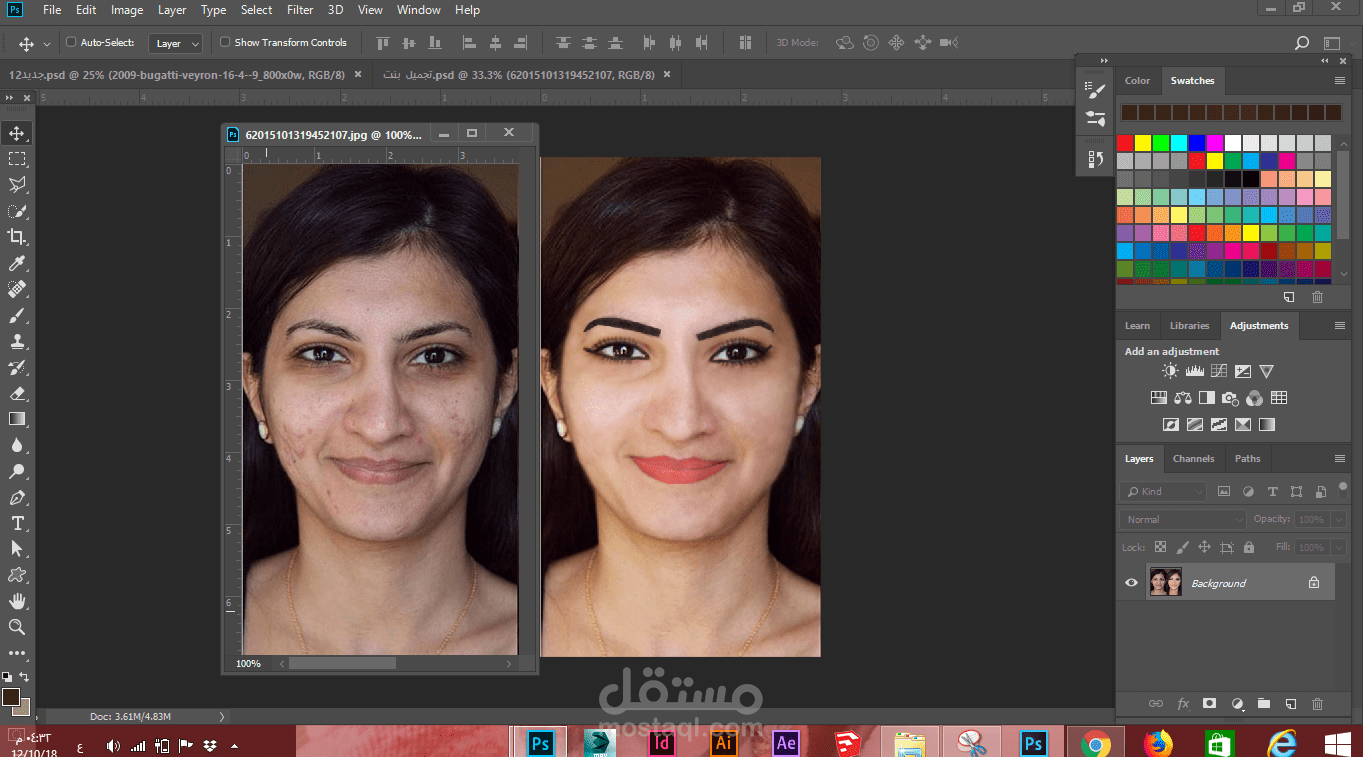Enable Show Transform Controls checkbox
This screenshot has height=757, width=1363.
pyautogui.click(x=225, y=42)
